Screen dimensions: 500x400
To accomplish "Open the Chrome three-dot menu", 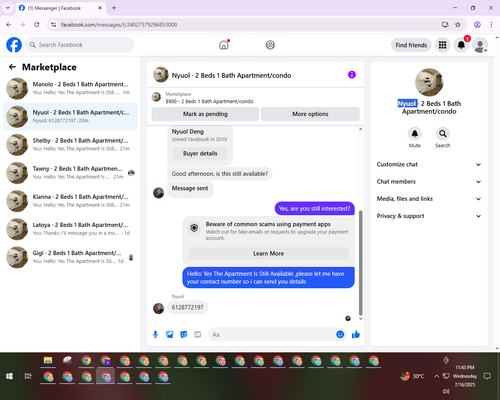I will 491,25.
